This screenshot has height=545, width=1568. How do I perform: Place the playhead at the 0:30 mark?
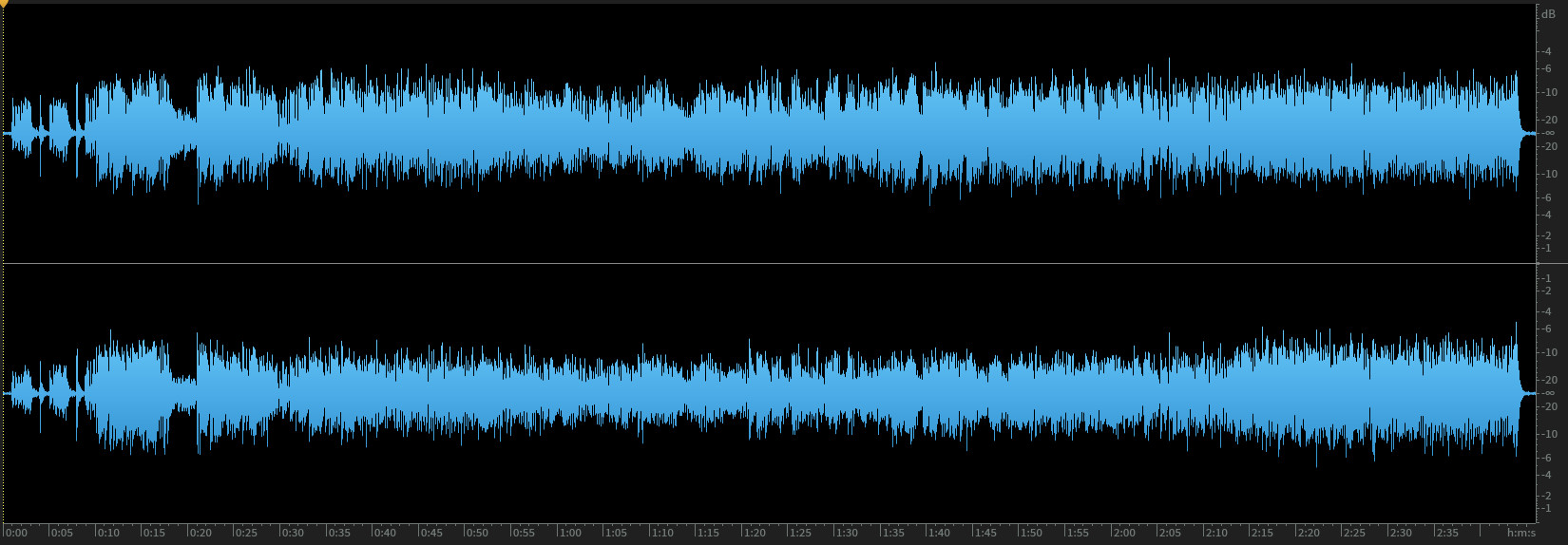[293, 533]
